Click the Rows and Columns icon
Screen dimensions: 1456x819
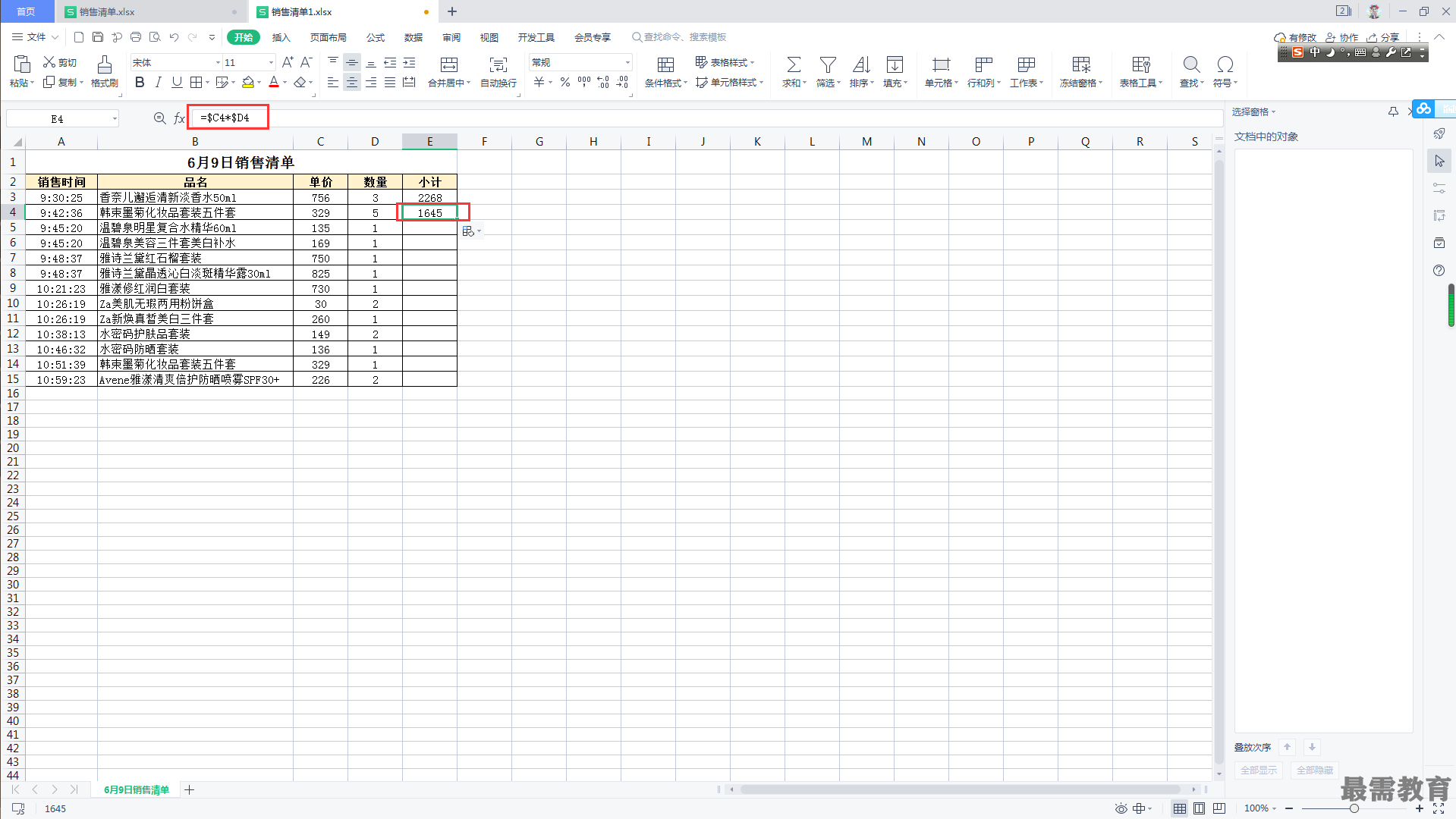[x=984, y=64]
